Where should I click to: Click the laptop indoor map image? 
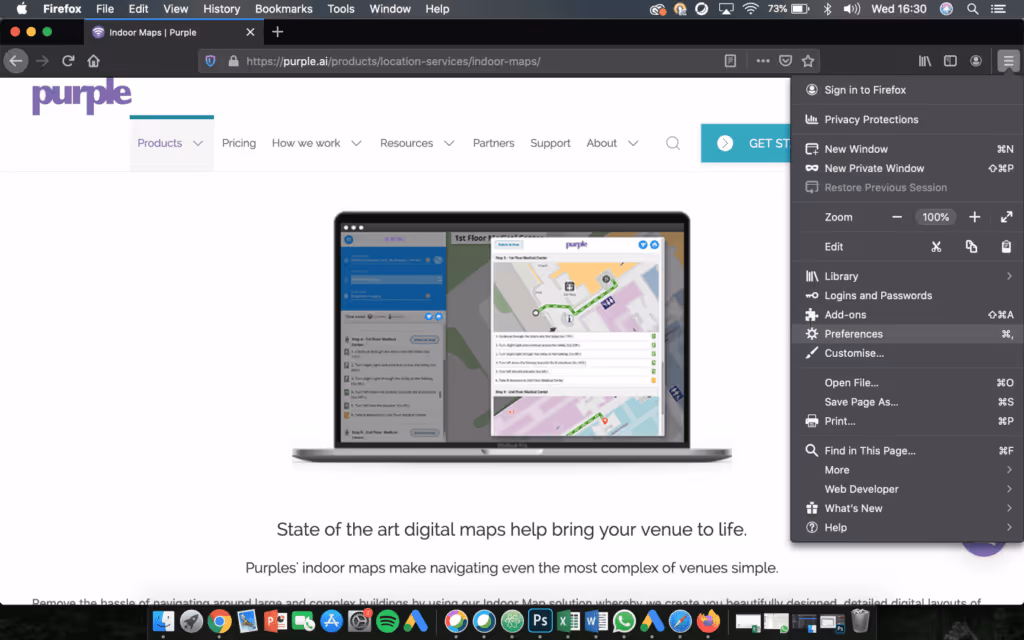511,337
